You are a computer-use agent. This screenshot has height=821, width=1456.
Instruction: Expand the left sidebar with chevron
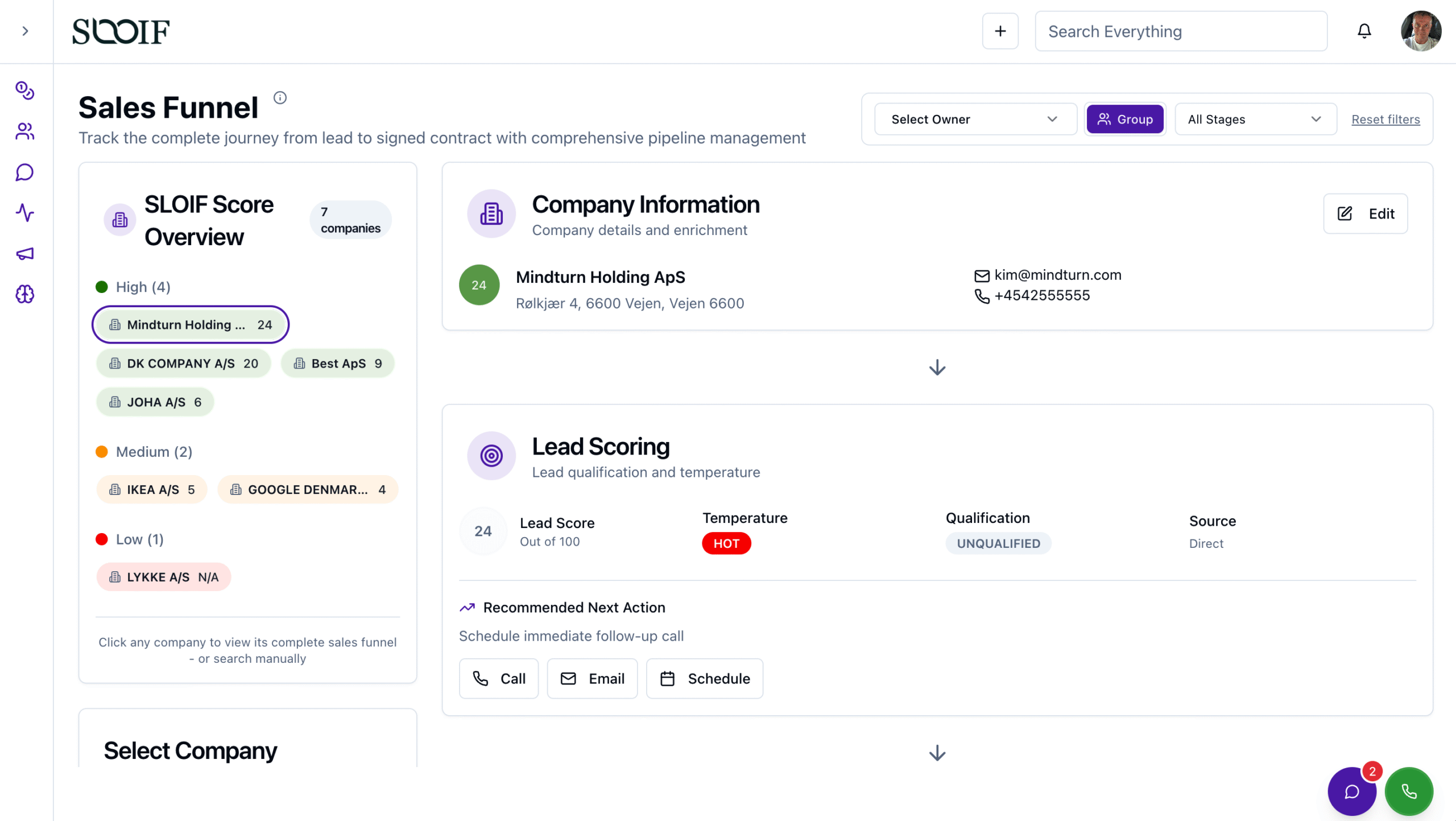point(25,31)
